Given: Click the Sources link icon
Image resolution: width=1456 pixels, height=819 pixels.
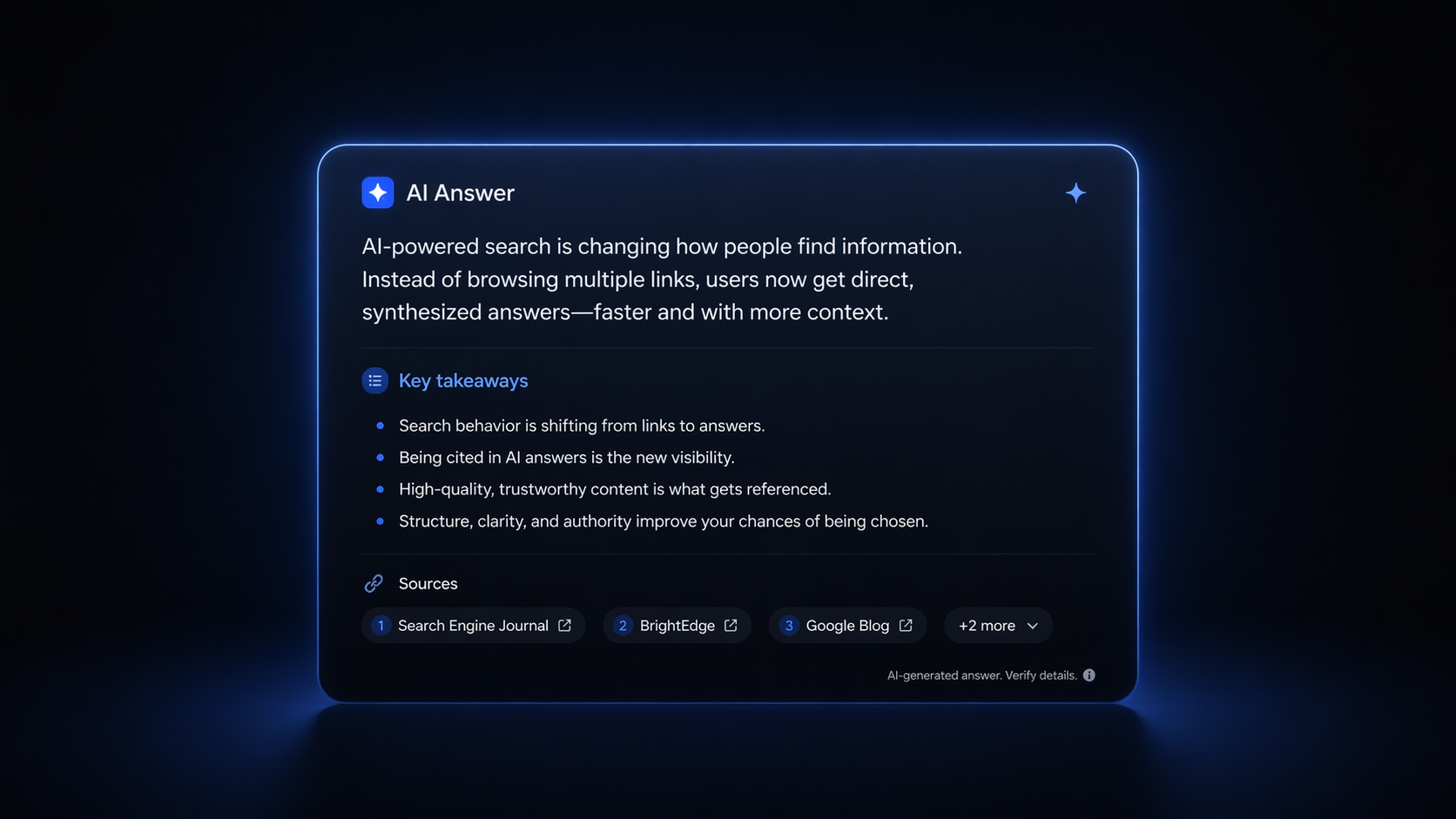Looking at the screenshot, I should click(x=374, y=583).
